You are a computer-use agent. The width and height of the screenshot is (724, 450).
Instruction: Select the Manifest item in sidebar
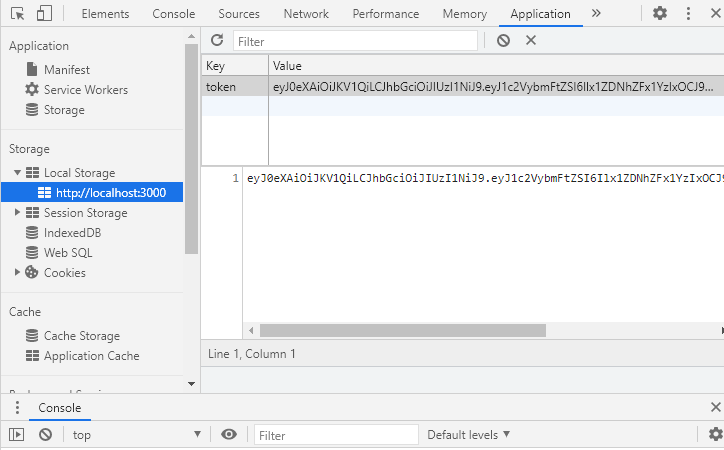[66, 70]
